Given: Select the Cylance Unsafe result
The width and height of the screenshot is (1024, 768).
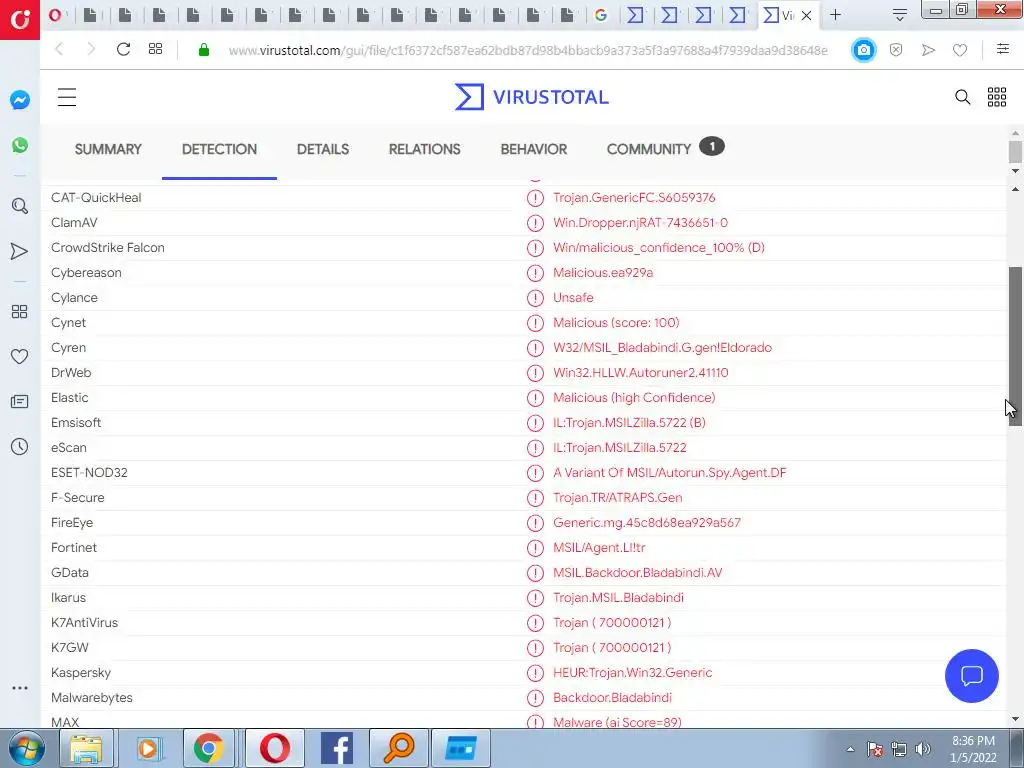Looking at the screenshot, I should [x=573, y=298].
